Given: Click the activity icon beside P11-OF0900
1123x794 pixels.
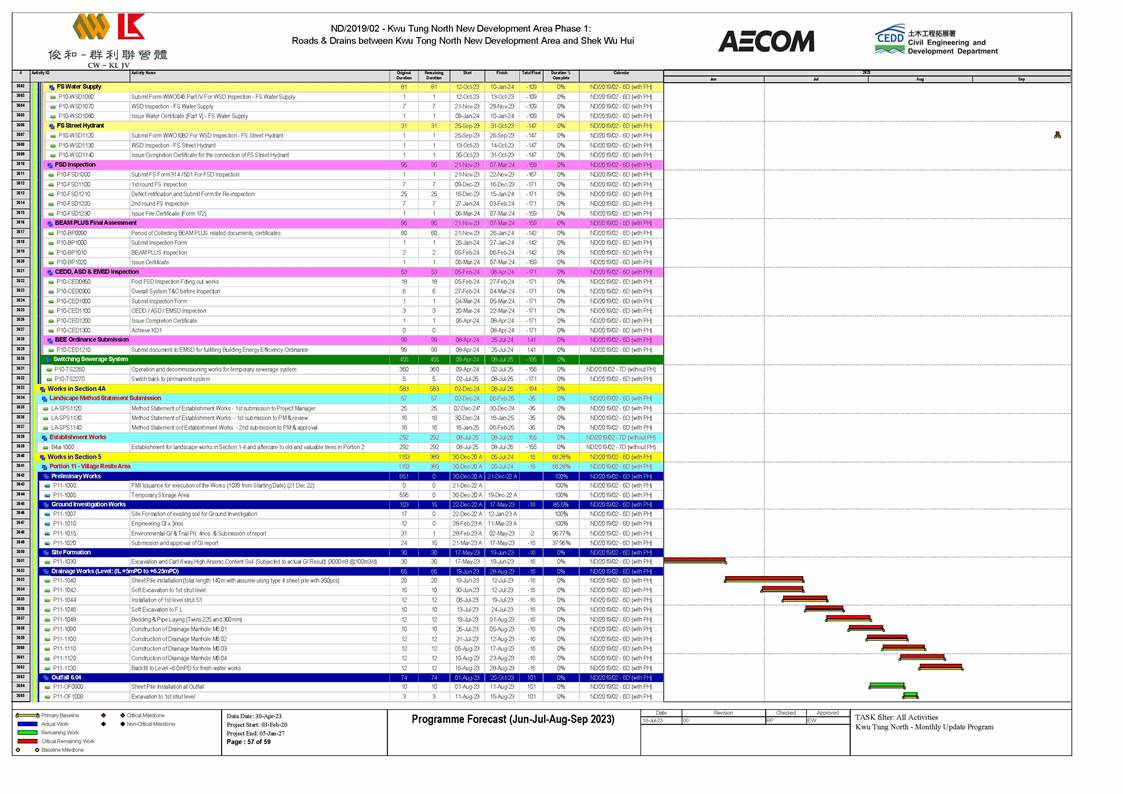Looking at the screenshot, I should [48, 687].
